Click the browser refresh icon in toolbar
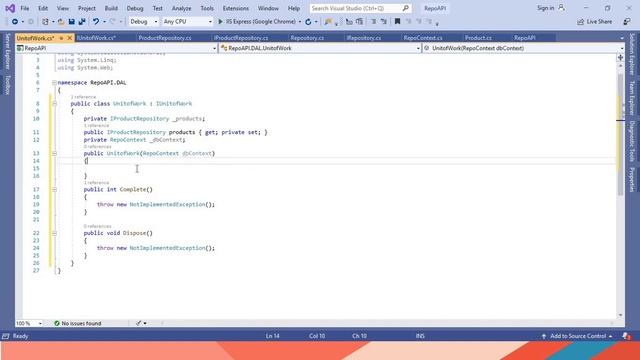Viewport: 640px width, 360px height. [x=308, y=22]
